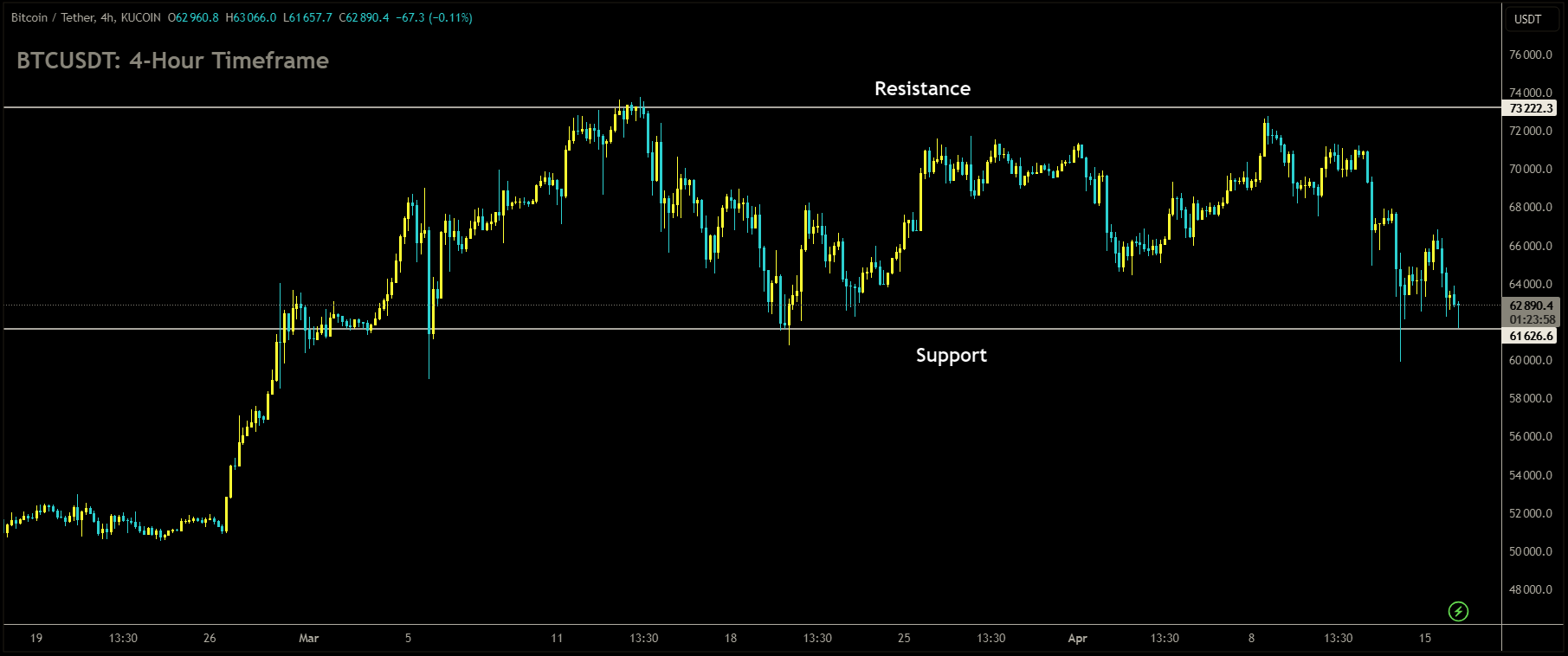This screenshot has width=1568, height=656.
Task: Click the 11 date label on time axis
Action: point(557,638)
